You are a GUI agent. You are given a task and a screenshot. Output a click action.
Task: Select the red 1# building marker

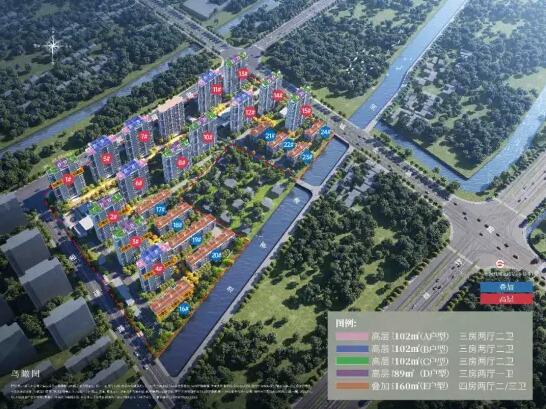point(68,179)
